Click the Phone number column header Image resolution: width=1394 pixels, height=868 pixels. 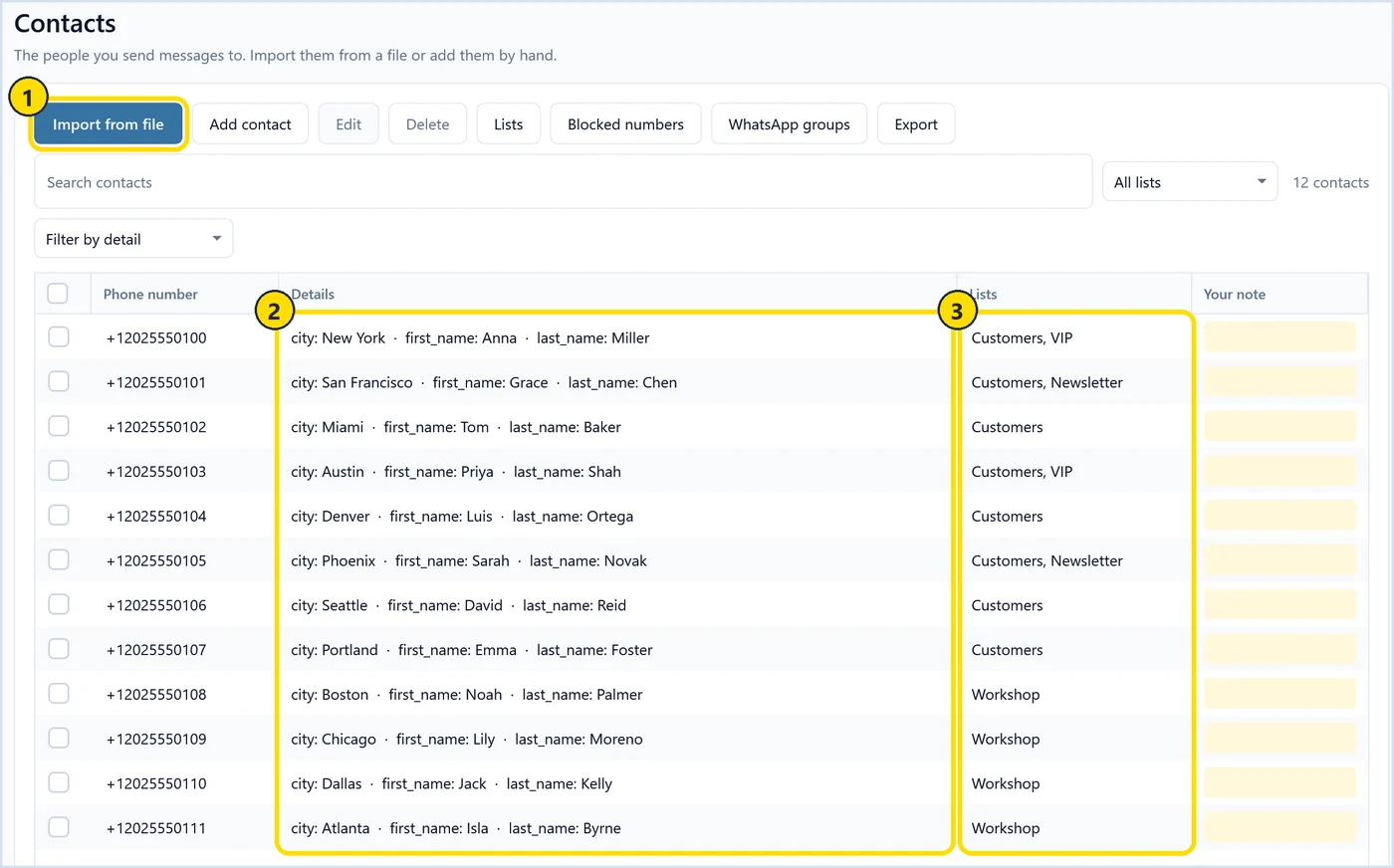click(150, 295)
